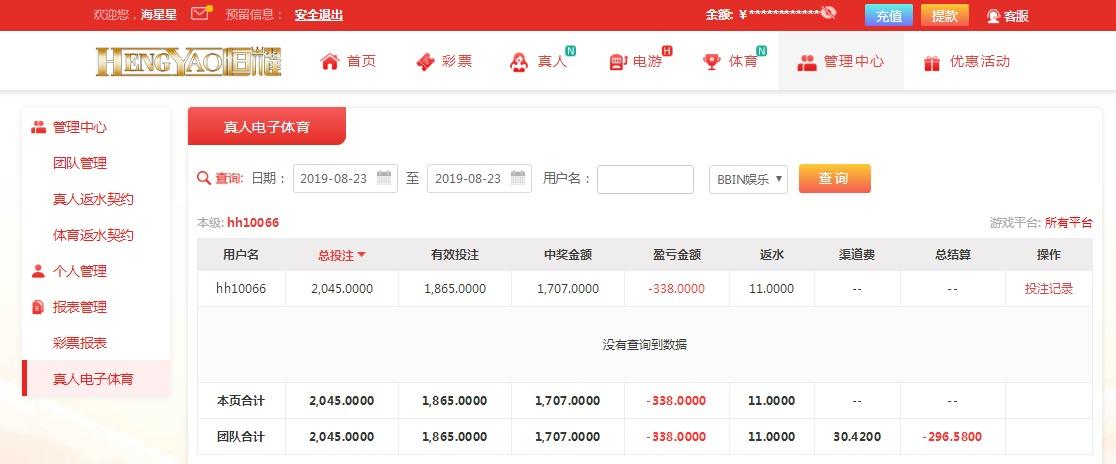Click username cell hh10066 in the table

(x=241, y=288)
